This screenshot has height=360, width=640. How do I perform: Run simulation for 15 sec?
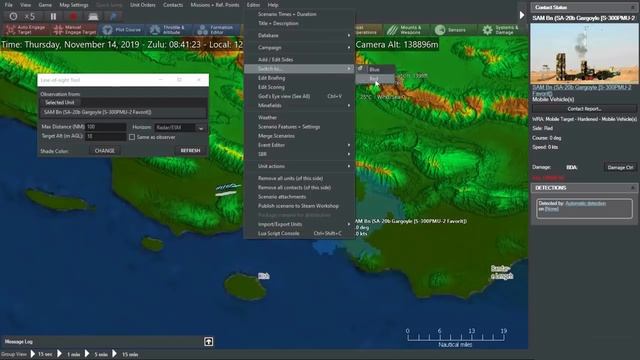(x=42, y=354)
